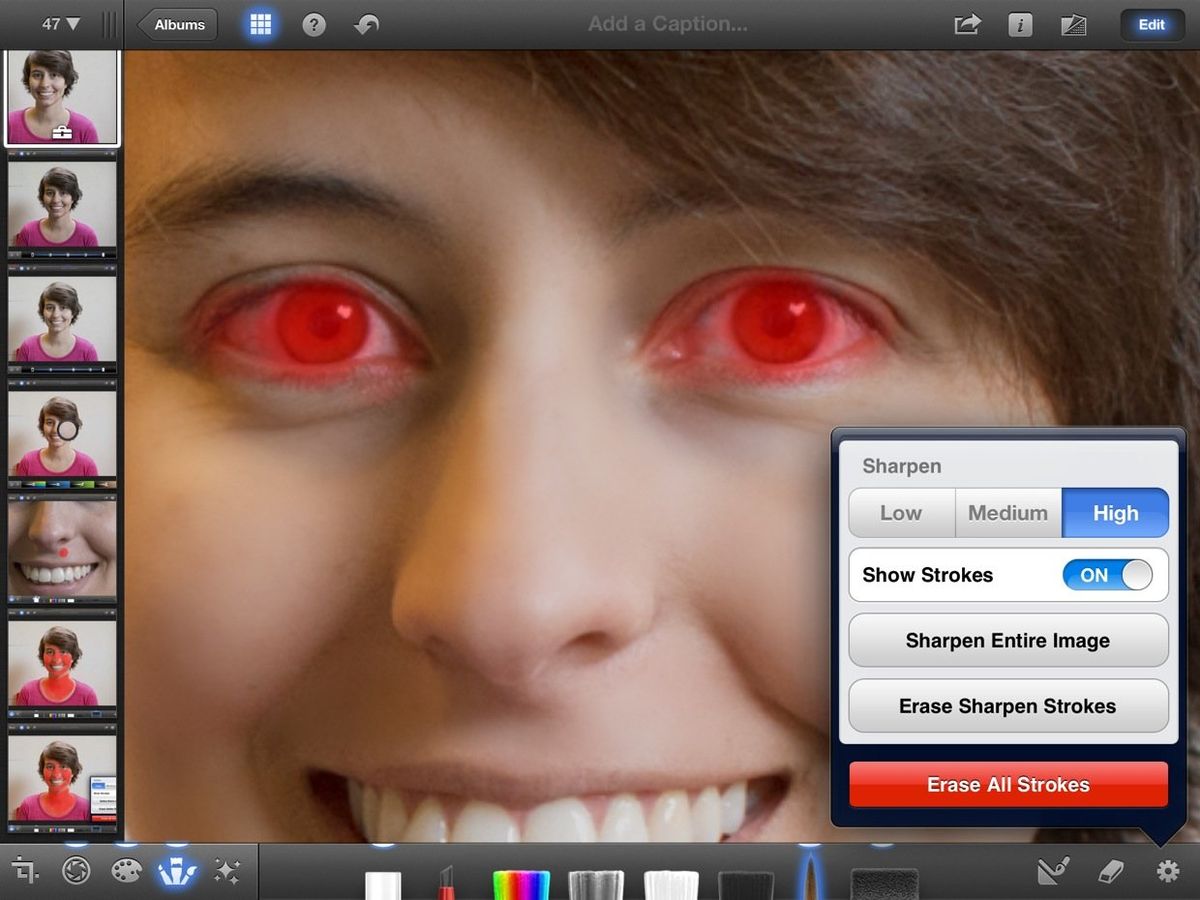Select the Eraser tool
1200x900 pixels.
(1110, 870)
